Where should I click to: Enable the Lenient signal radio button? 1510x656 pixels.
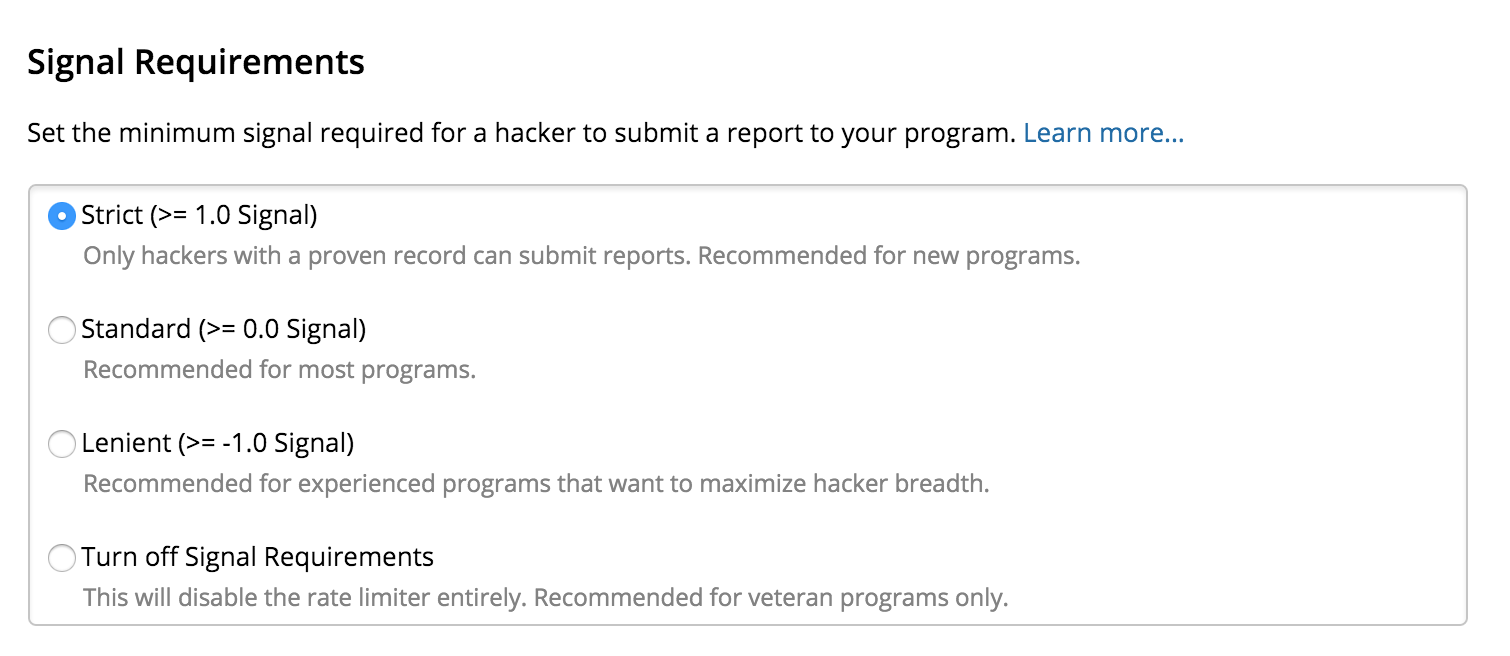[62, 443]
